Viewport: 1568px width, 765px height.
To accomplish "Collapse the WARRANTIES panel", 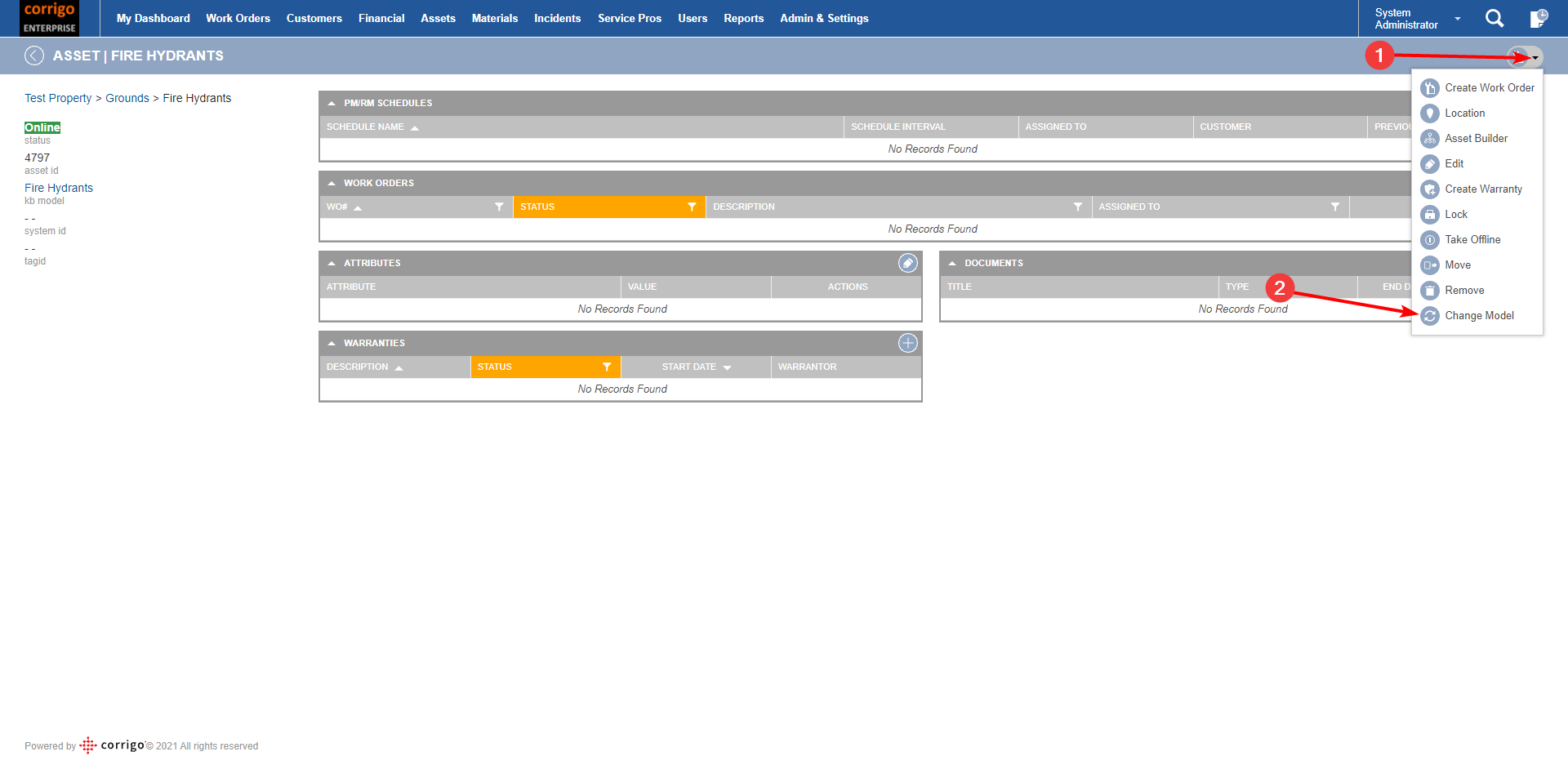I will tap(332, 343).
